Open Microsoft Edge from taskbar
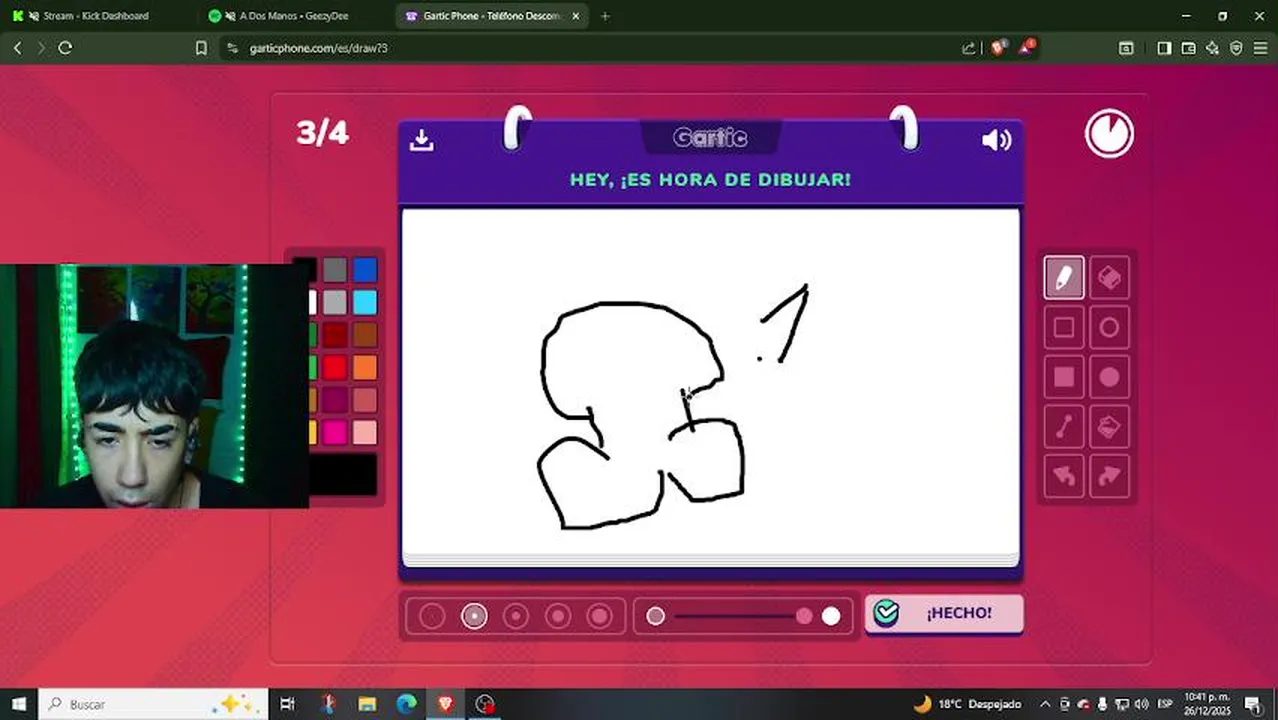 click(406, 704)
